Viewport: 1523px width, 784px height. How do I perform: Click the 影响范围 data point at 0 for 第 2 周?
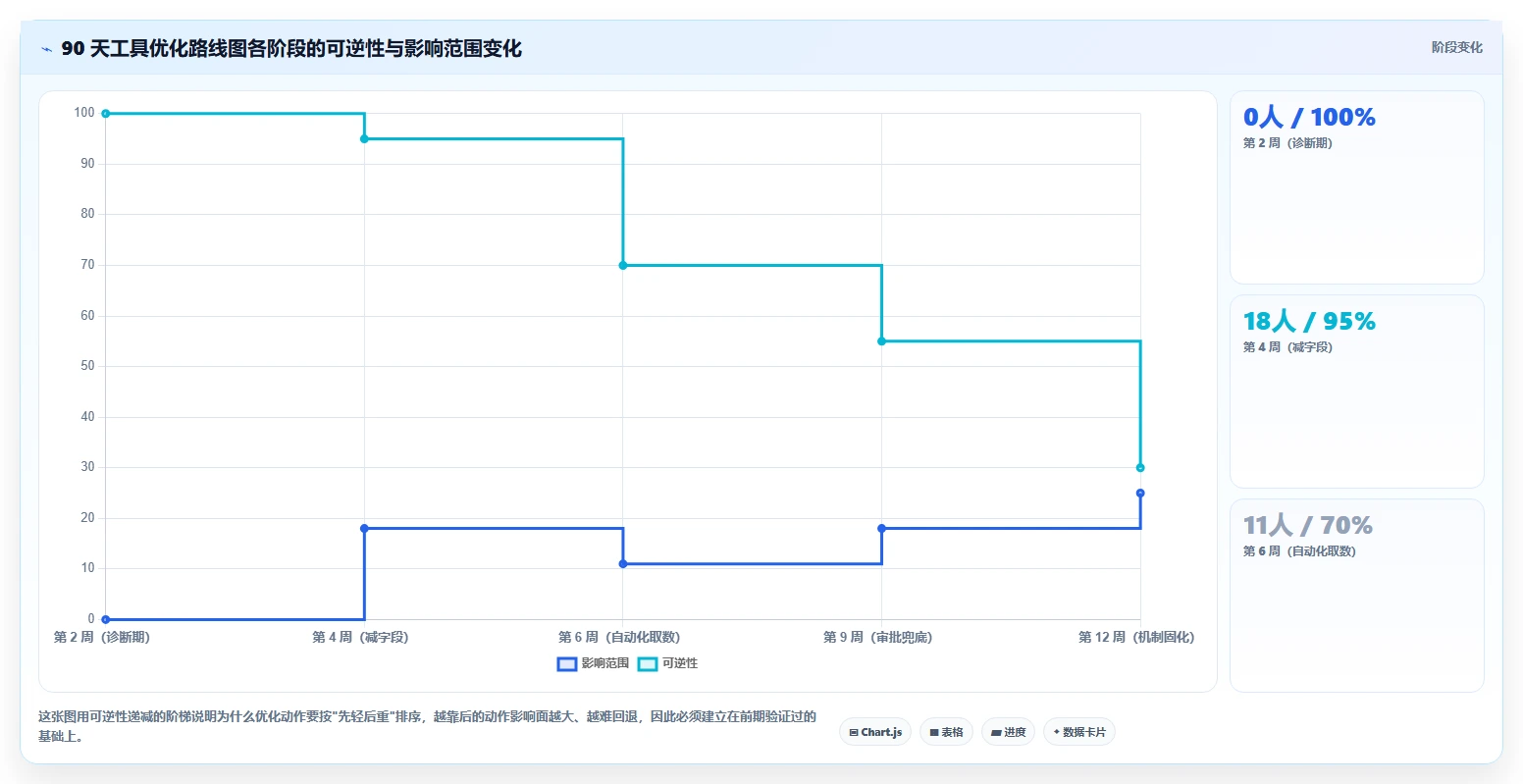106,619
